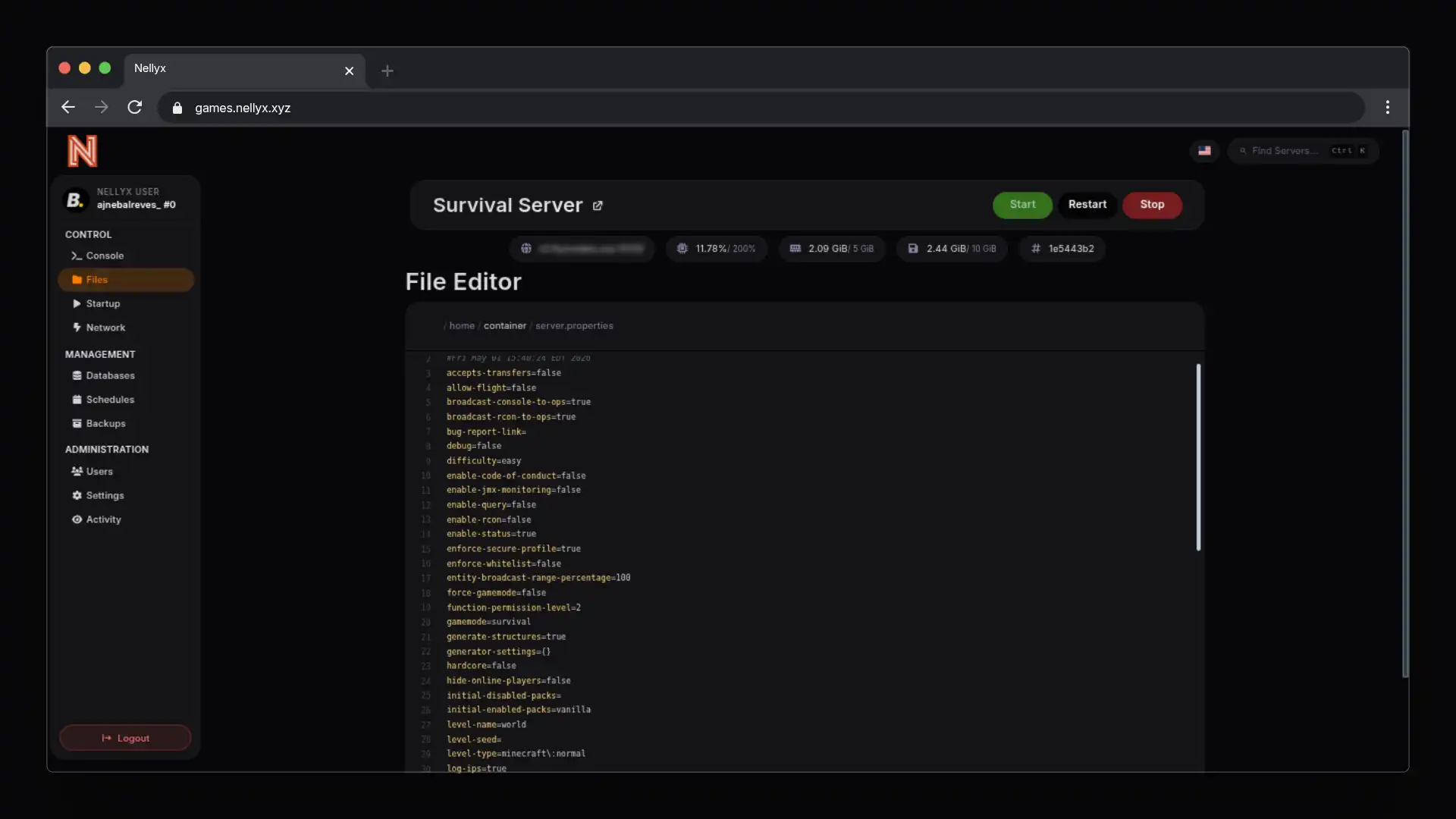Click the memory icon beside 2.09 GiB
The height and width of the screenshot is (819, 1456).
click(x=795, y=249)
